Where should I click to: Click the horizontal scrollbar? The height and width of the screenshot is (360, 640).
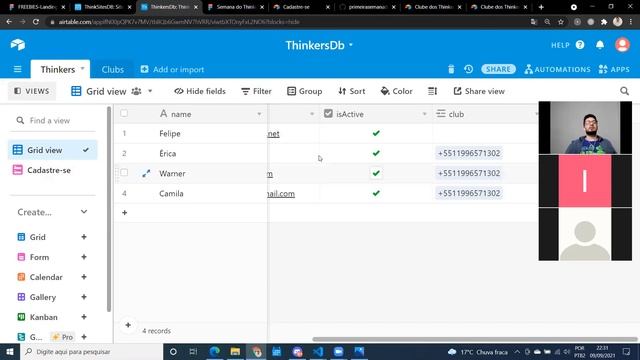coord(475,339)
